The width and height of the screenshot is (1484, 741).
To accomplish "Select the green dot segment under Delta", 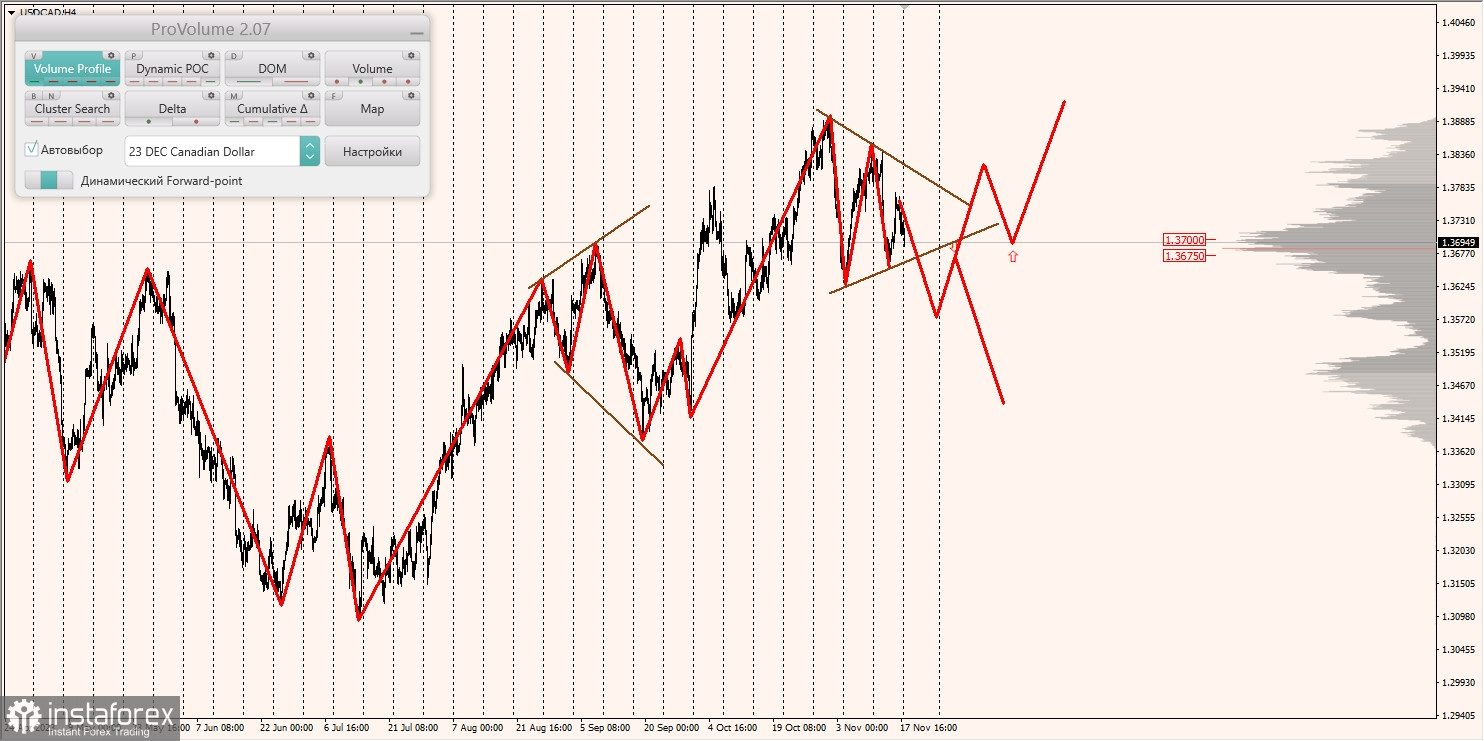I will pos(149,121).
